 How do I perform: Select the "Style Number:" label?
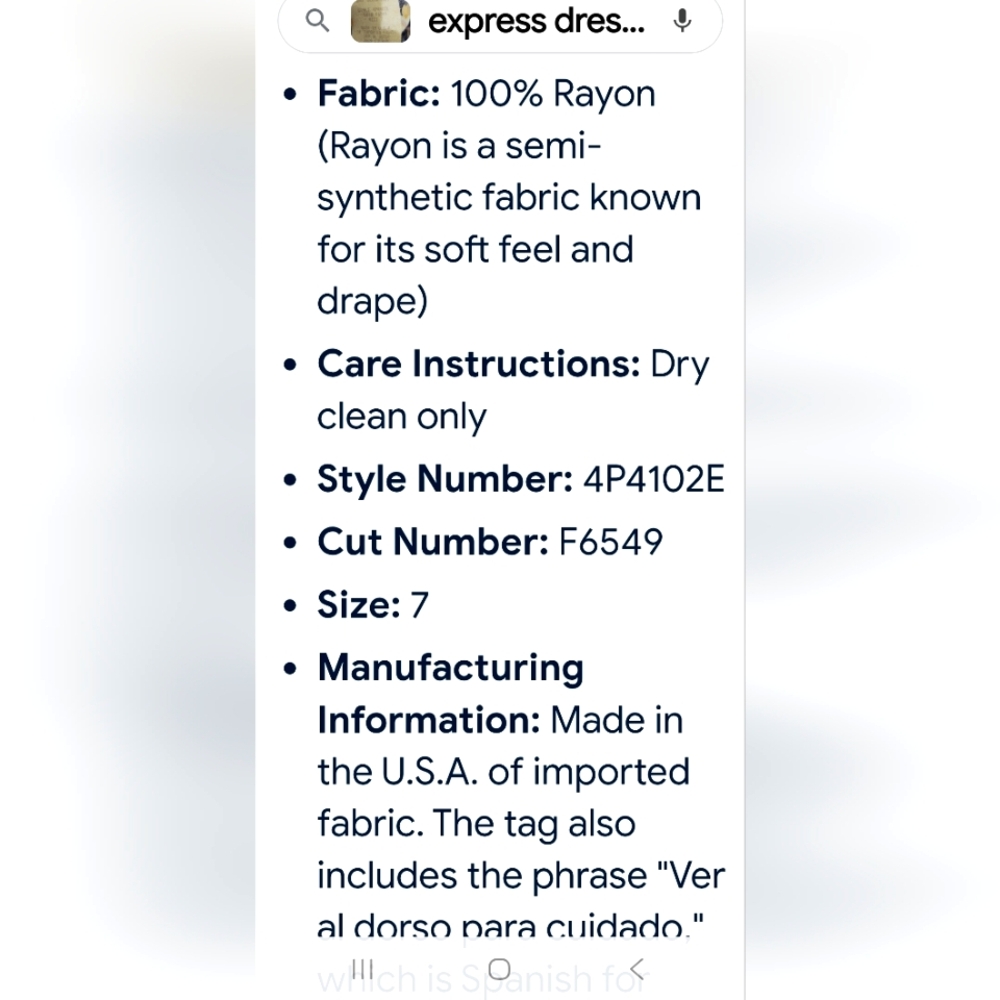(445, 479)
